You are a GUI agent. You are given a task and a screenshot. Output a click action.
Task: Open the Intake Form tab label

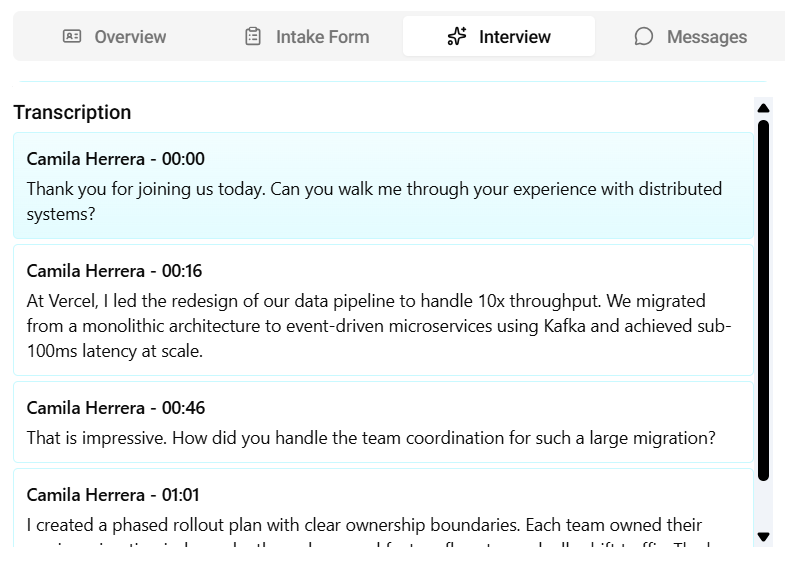(x=322, y=37)
